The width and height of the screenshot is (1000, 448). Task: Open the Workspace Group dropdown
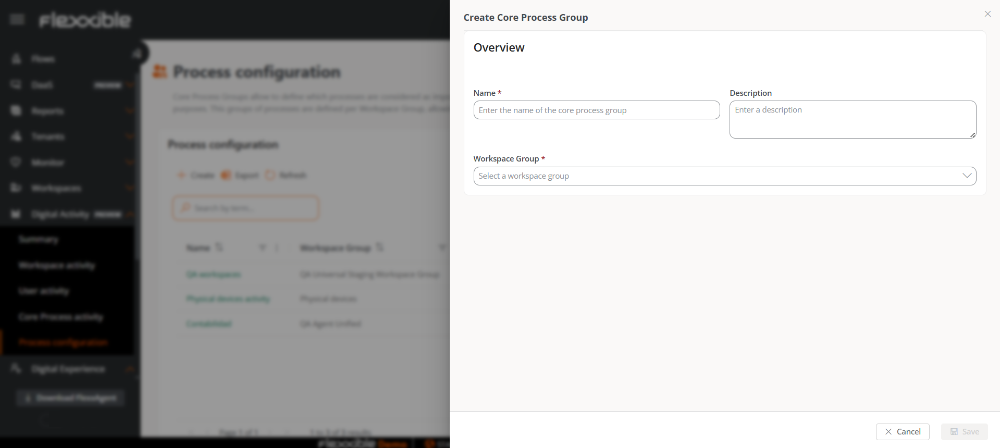[x=724, y=176]
